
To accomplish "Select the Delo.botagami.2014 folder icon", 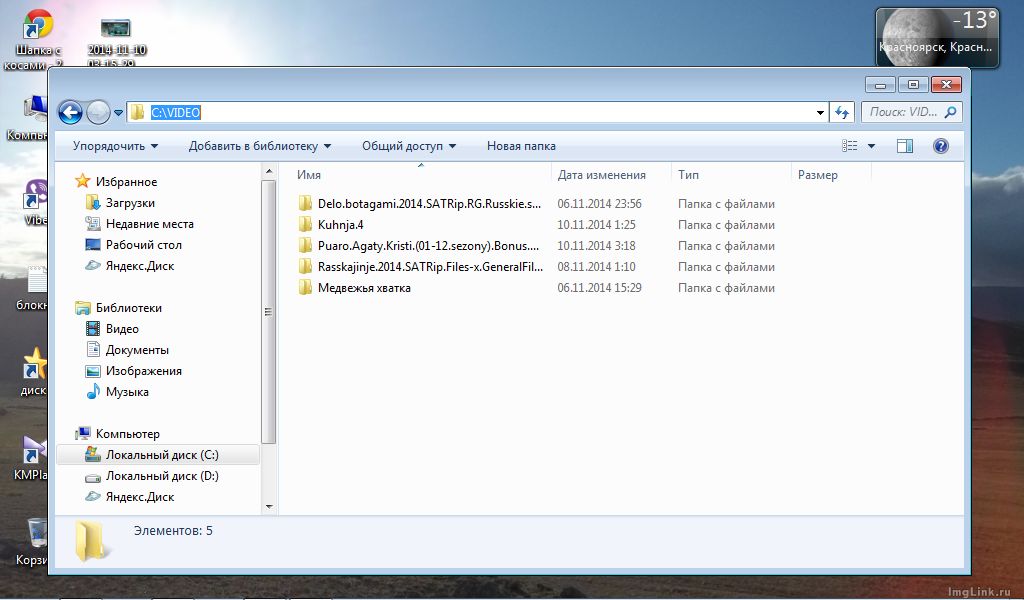I will (305, 203).
